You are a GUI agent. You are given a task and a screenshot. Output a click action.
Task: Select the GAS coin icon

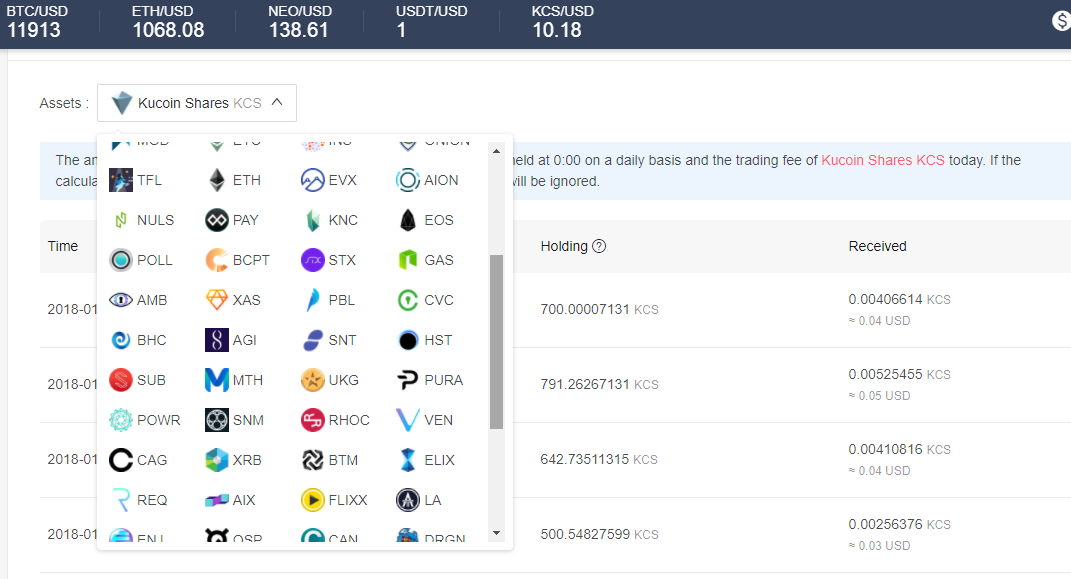pyautogui.click(x=408, y=260)
